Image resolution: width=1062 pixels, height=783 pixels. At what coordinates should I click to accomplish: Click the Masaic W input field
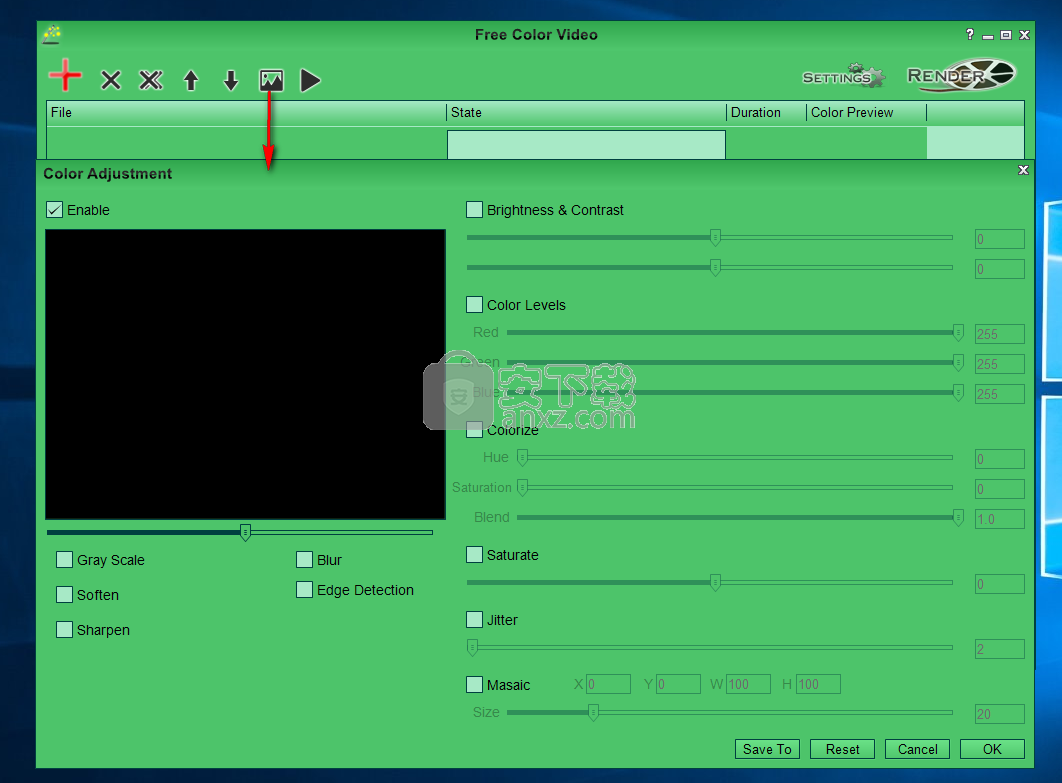[748, 685]
